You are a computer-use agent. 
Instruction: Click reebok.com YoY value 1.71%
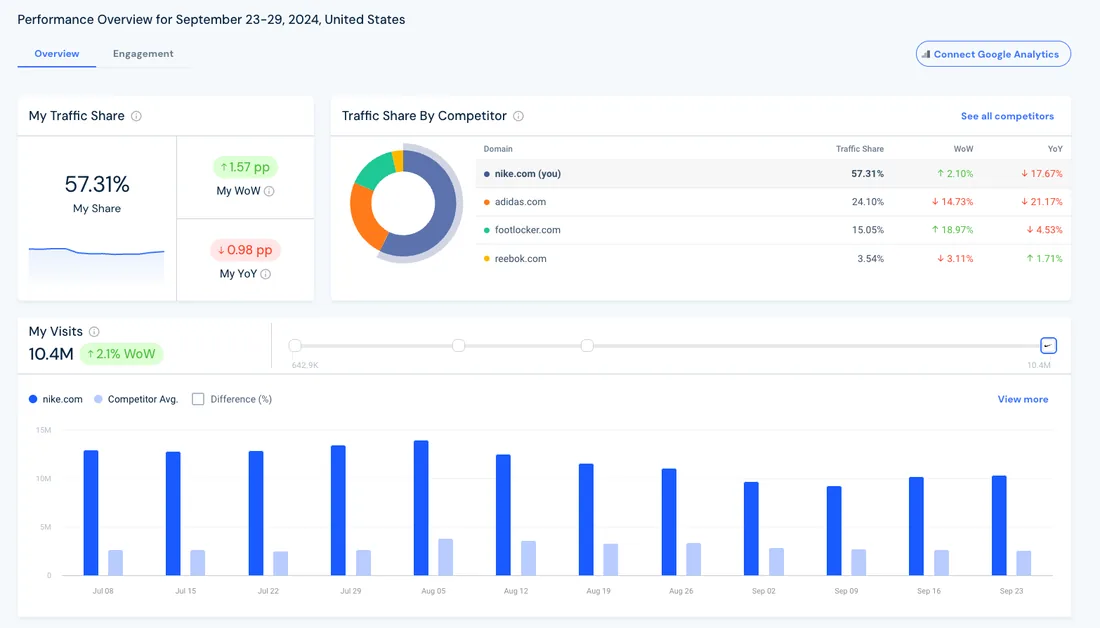click(1045, 259)
